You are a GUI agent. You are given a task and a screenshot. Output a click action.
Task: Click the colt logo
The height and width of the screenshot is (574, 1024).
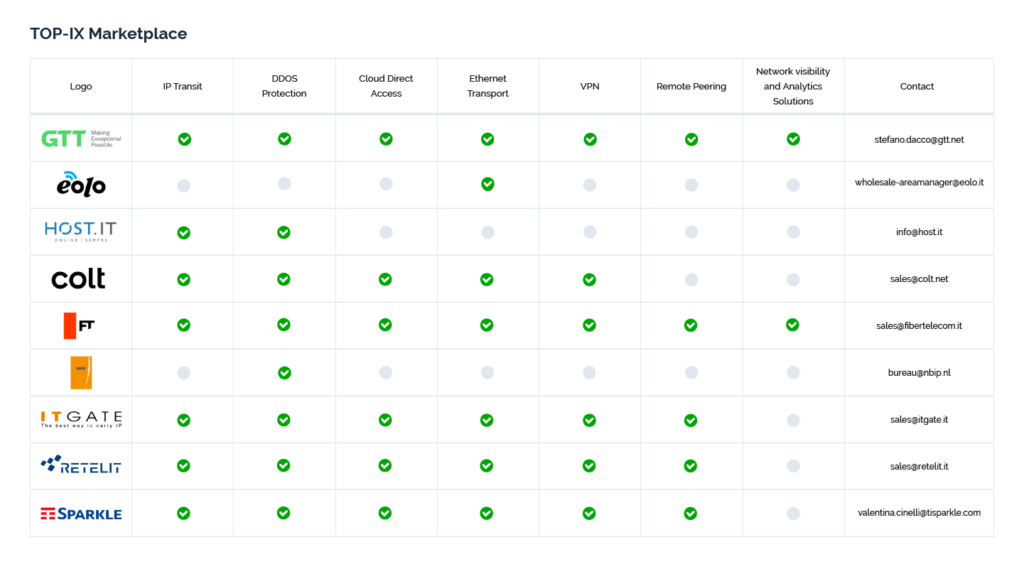pos(78,279)
